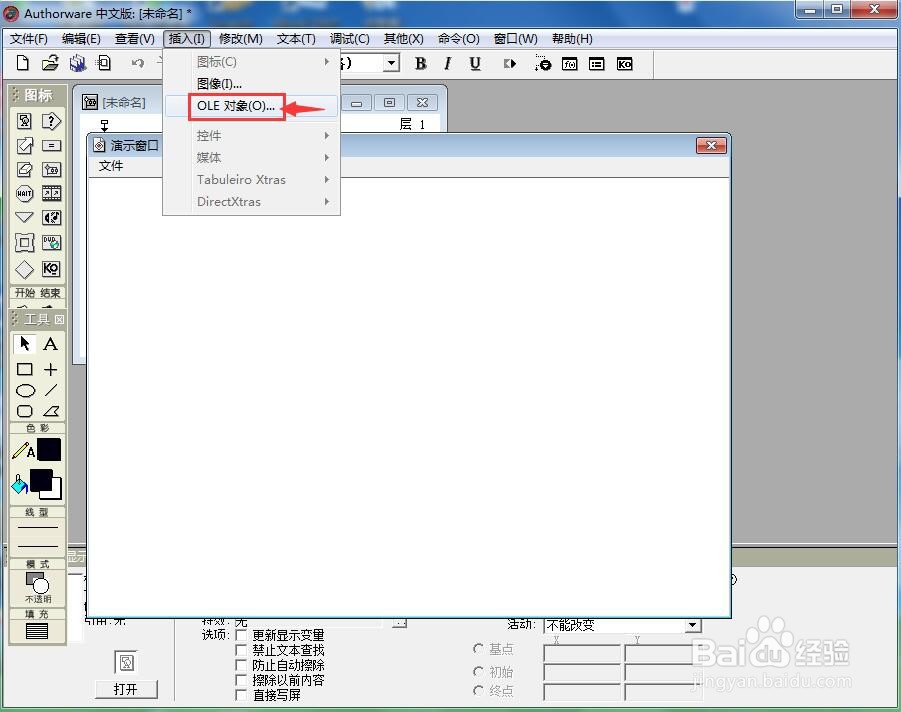This screenshot has width=901, height=712.
Task: Select the Knowledge Object KO palette icon
Action: pos(51,269)
